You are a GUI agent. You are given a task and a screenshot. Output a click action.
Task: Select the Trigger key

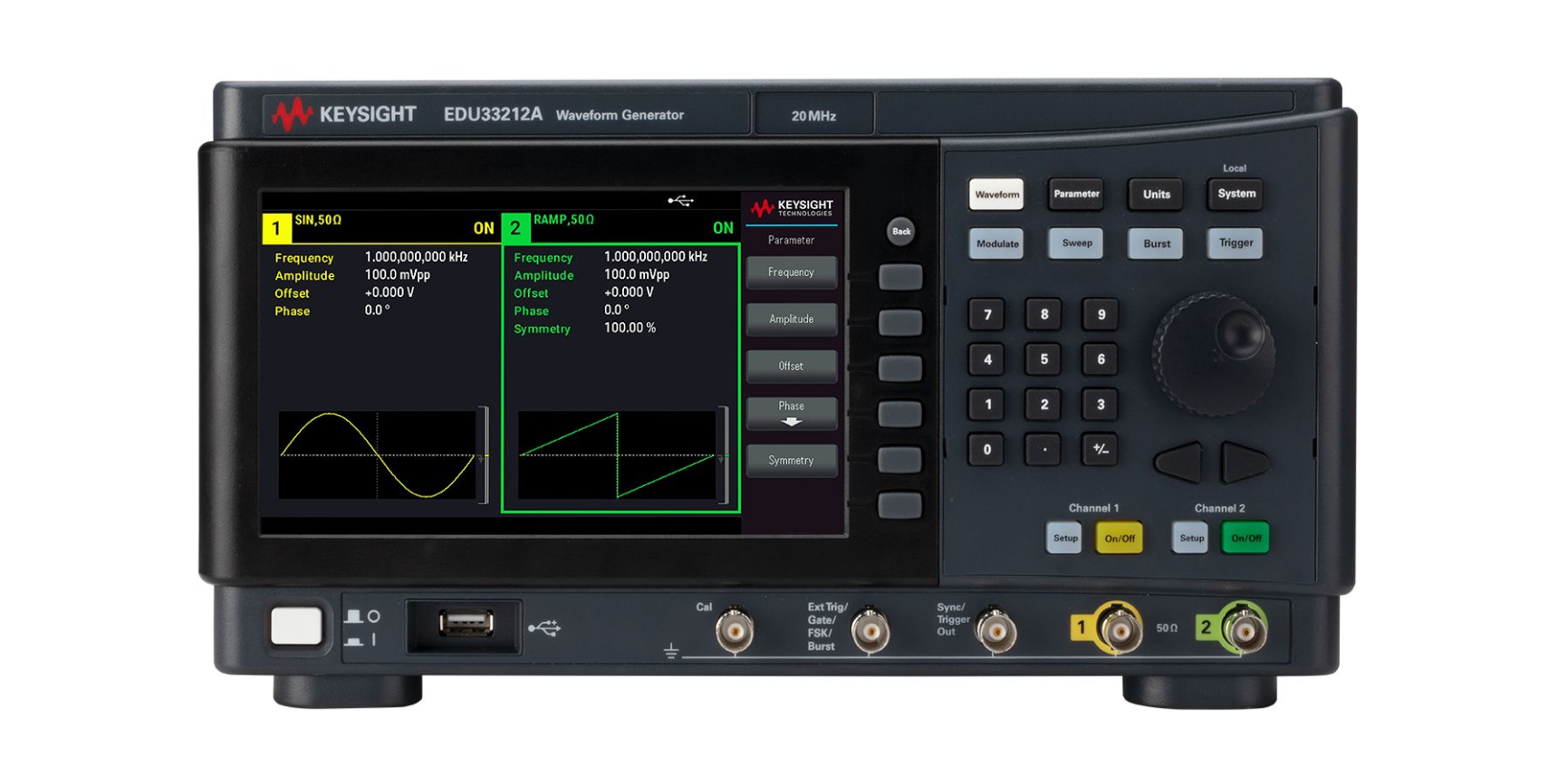coord(1236,243)
